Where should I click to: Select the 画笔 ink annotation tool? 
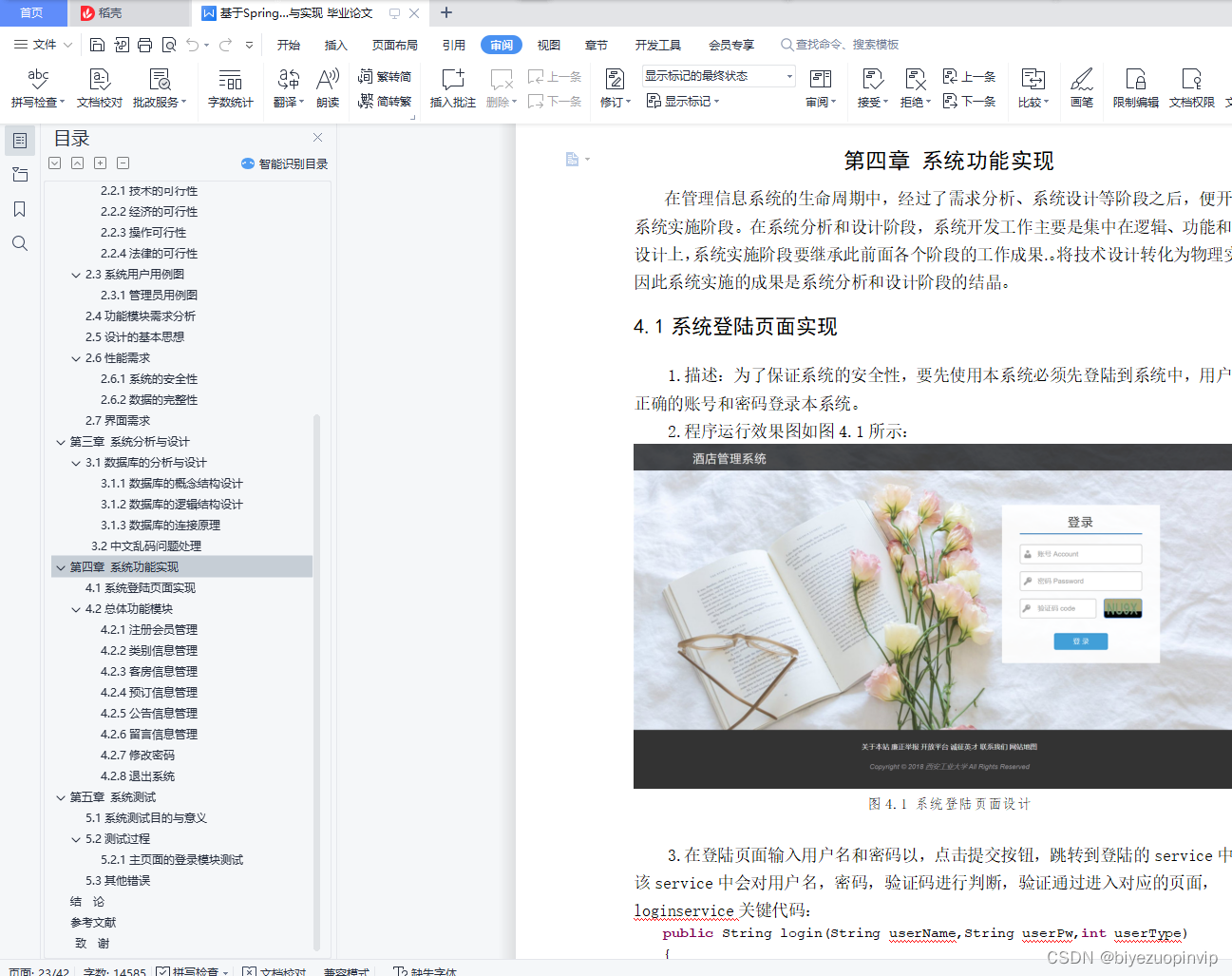[x=1082, y=87]
